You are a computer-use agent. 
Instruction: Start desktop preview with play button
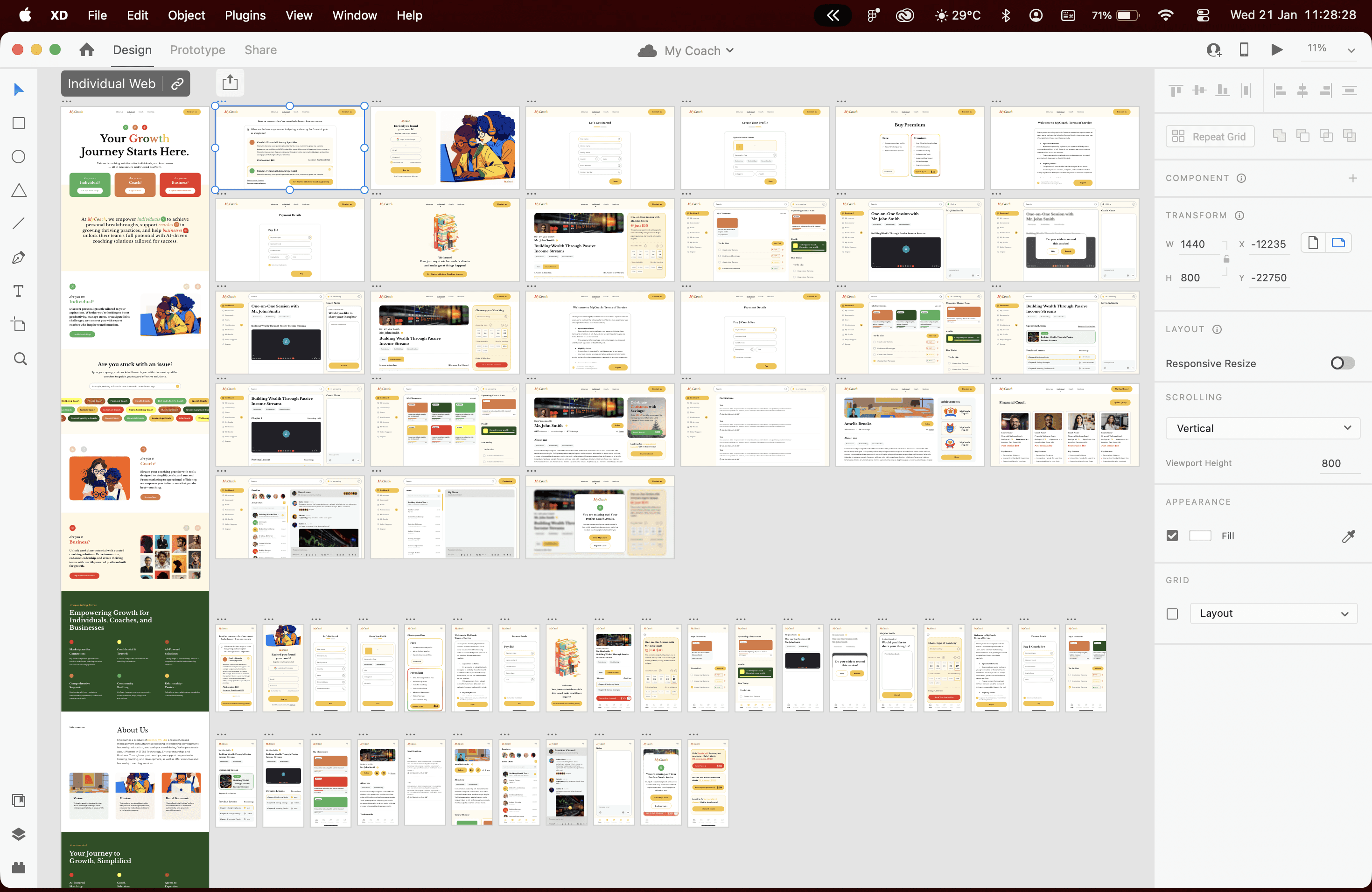[1276, 50]
